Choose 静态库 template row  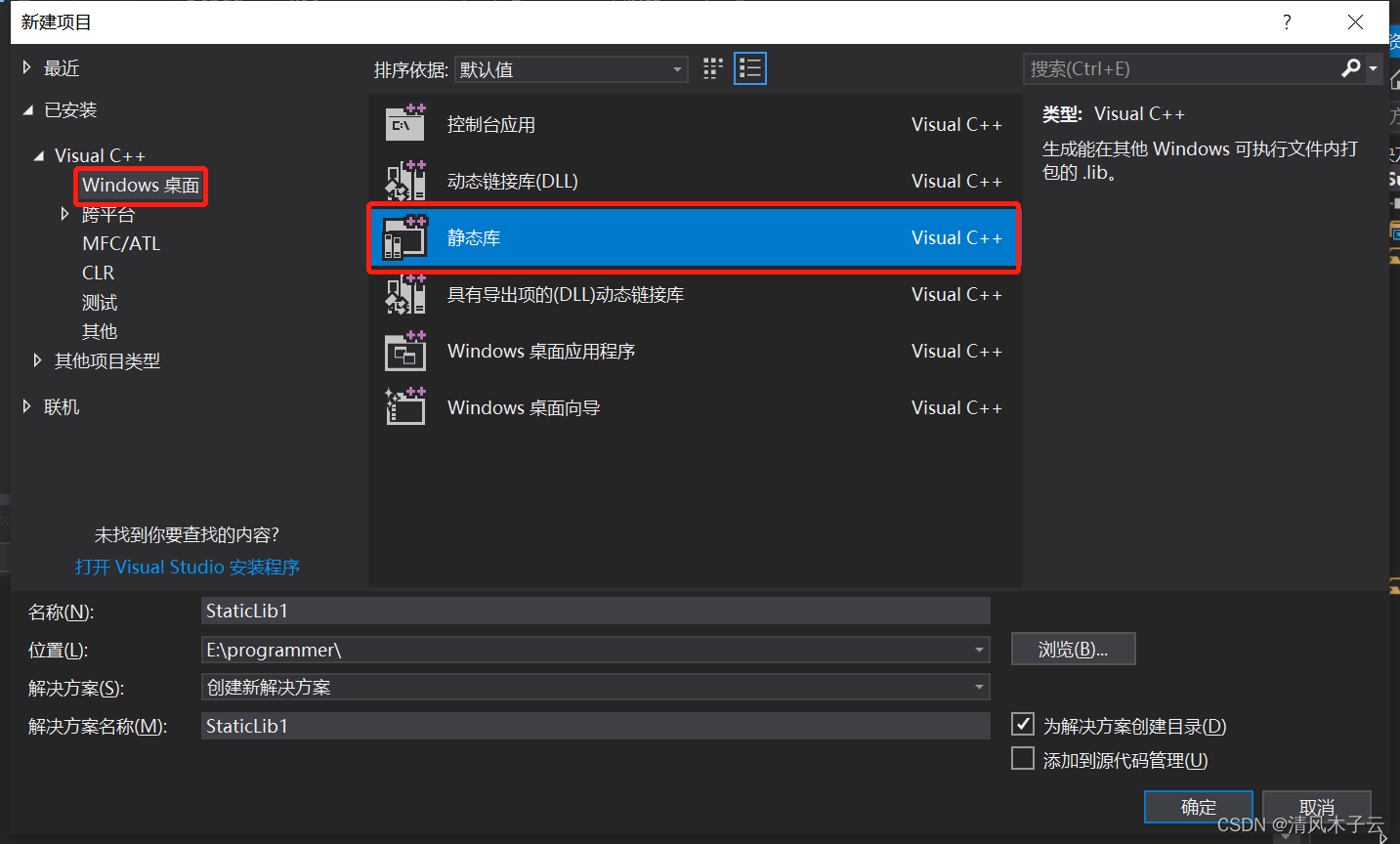[695, 237]
